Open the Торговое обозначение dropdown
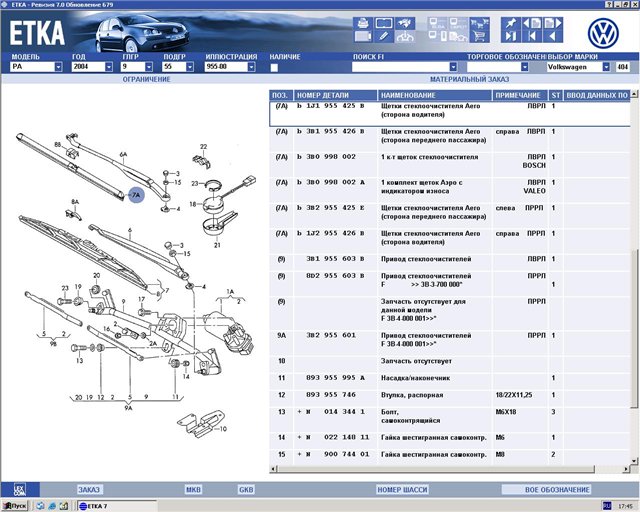This screenshot has height=512, width=640. [x=524, y=67]
